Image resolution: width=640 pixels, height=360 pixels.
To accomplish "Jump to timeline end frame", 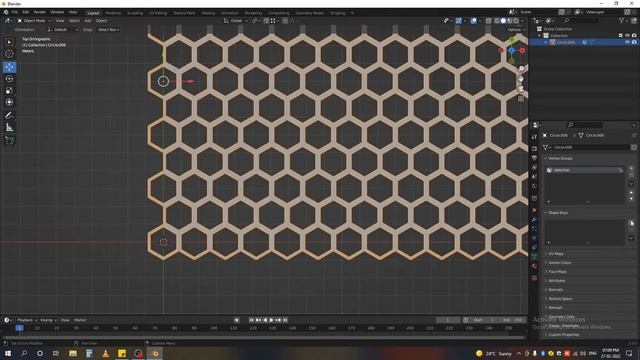I will point(285,320).
